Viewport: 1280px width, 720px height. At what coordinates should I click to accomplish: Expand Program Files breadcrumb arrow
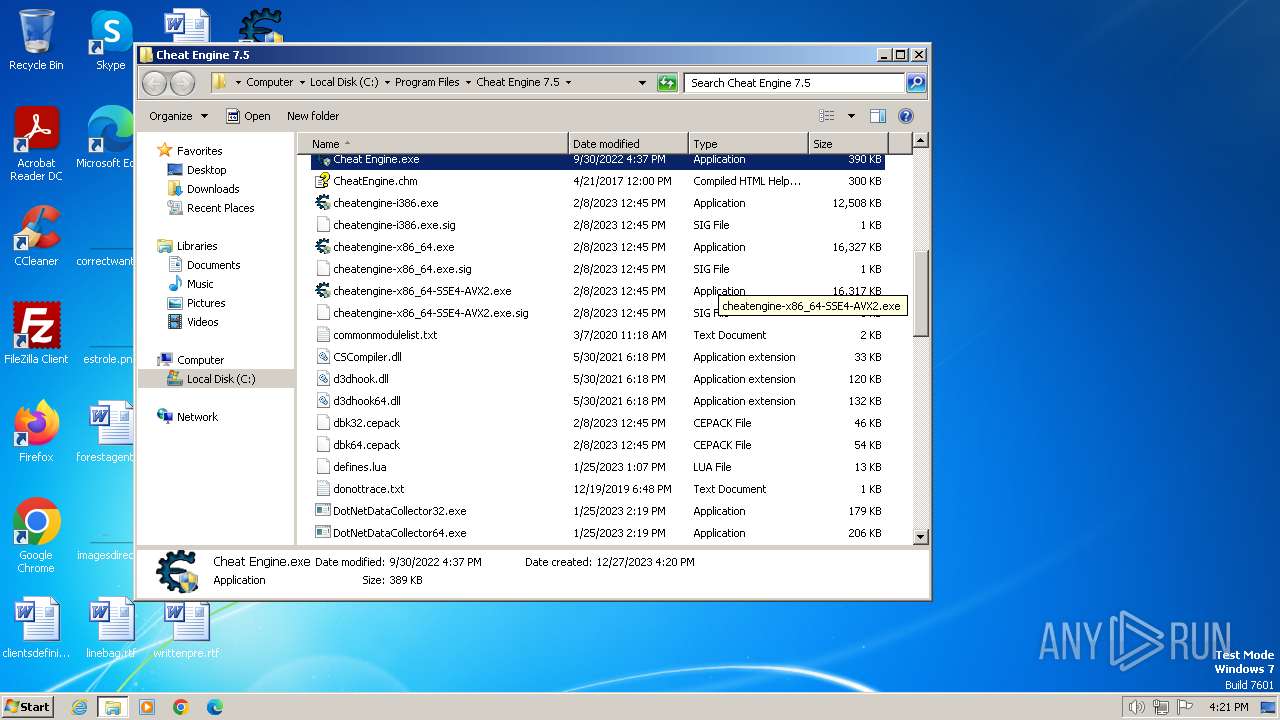click(x=469, y=83)
